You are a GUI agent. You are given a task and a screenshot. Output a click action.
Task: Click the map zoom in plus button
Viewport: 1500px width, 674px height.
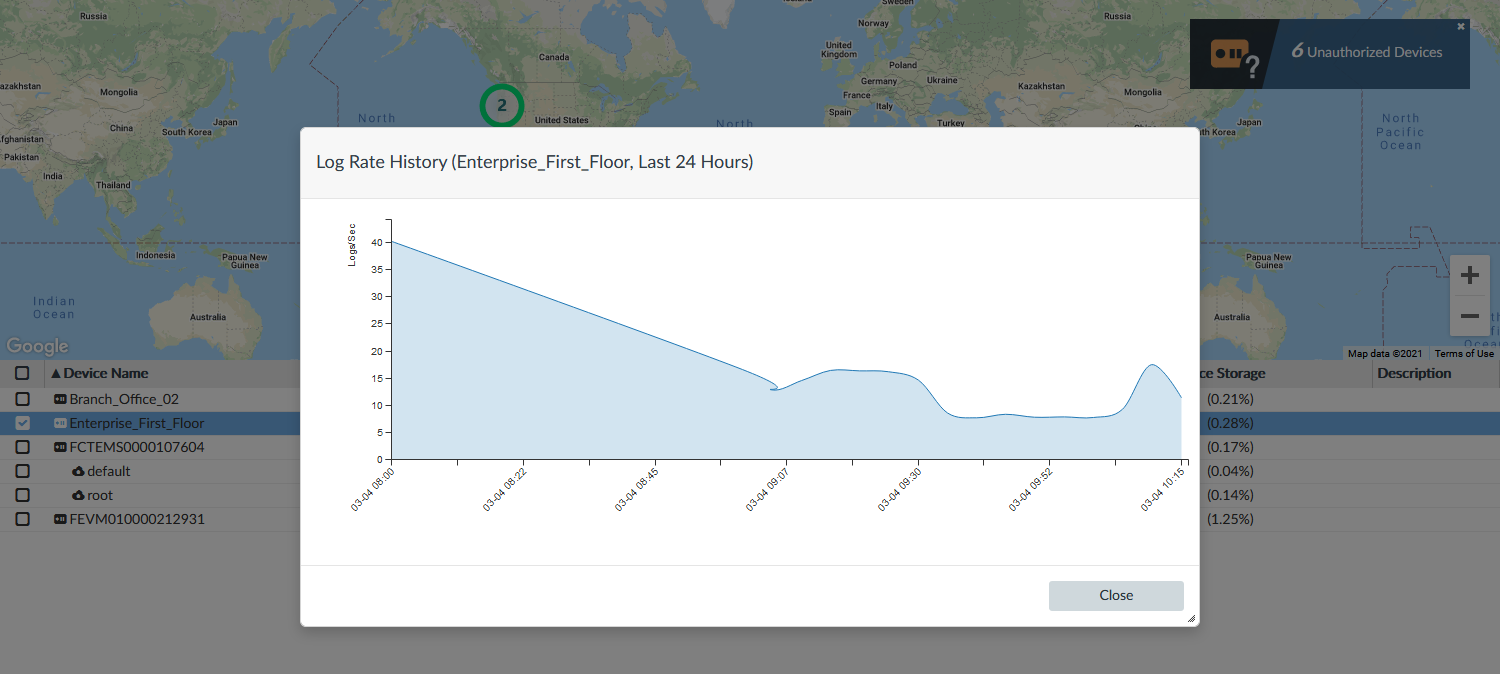click(1469, 275)
